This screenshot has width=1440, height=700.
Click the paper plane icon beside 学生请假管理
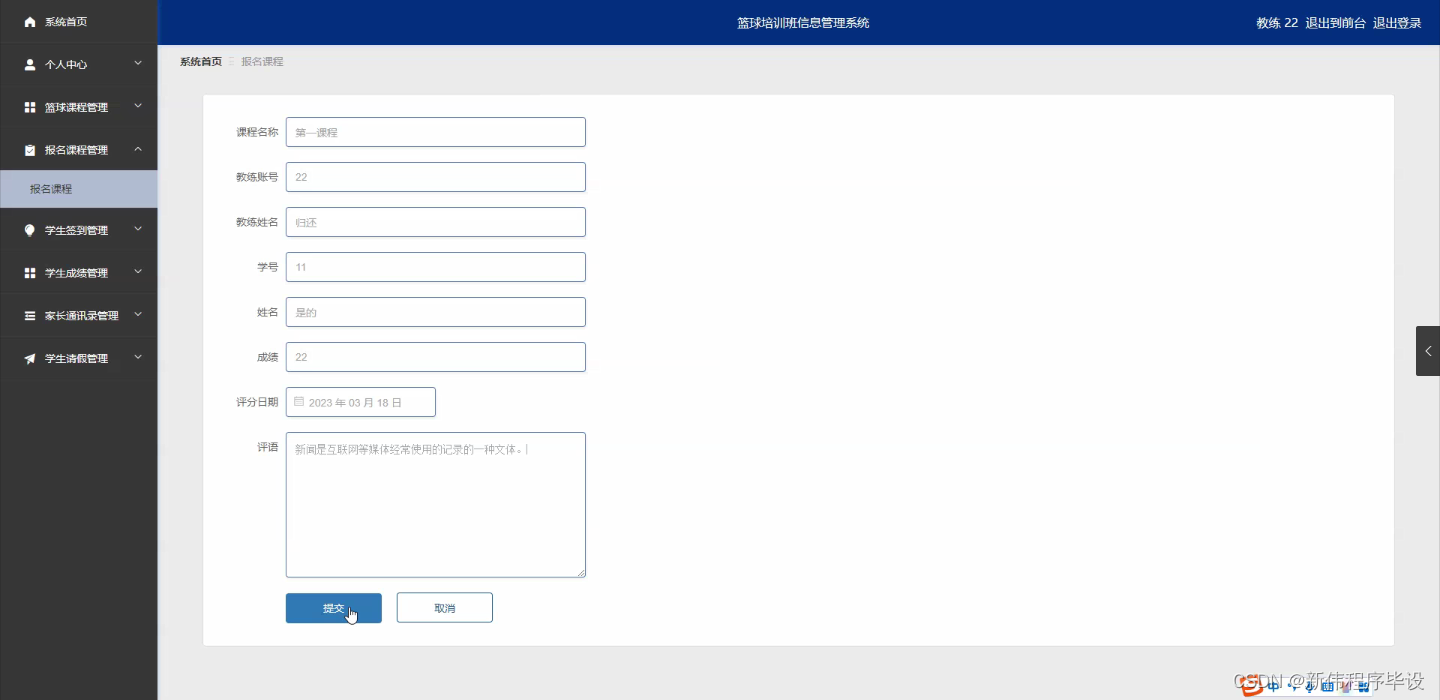click(x=30, y=358)
